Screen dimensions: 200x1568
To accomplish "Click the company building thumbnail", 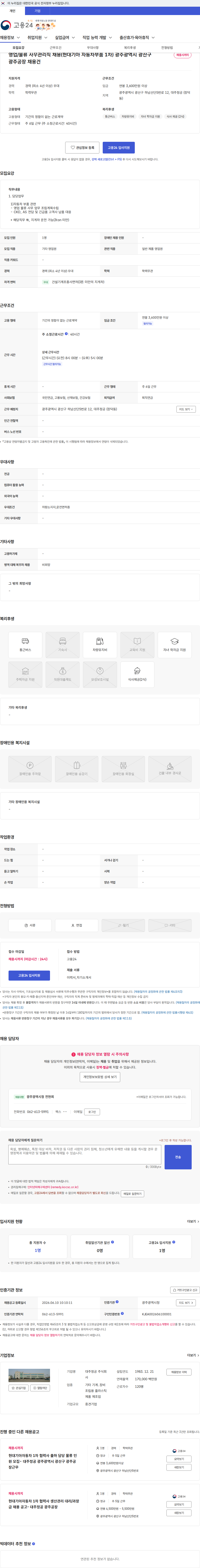I will pos(29,1375).
